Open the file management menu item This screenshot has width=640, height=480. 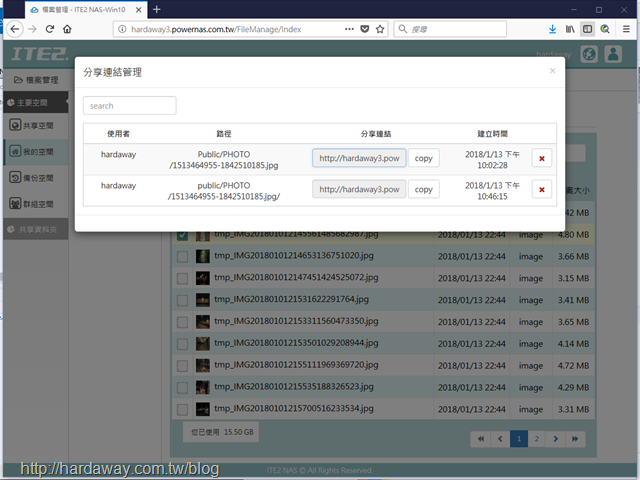pyautogui.click(x=36, y=80)
